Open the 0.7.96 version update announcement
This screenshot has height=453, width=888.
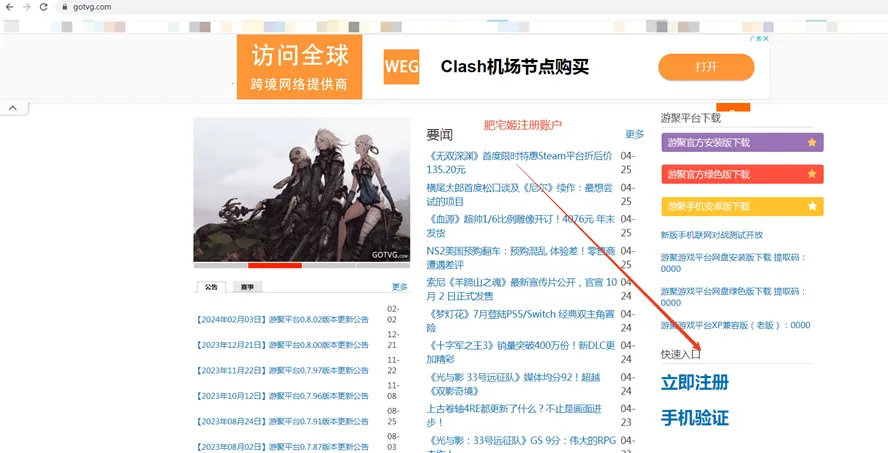283,396
